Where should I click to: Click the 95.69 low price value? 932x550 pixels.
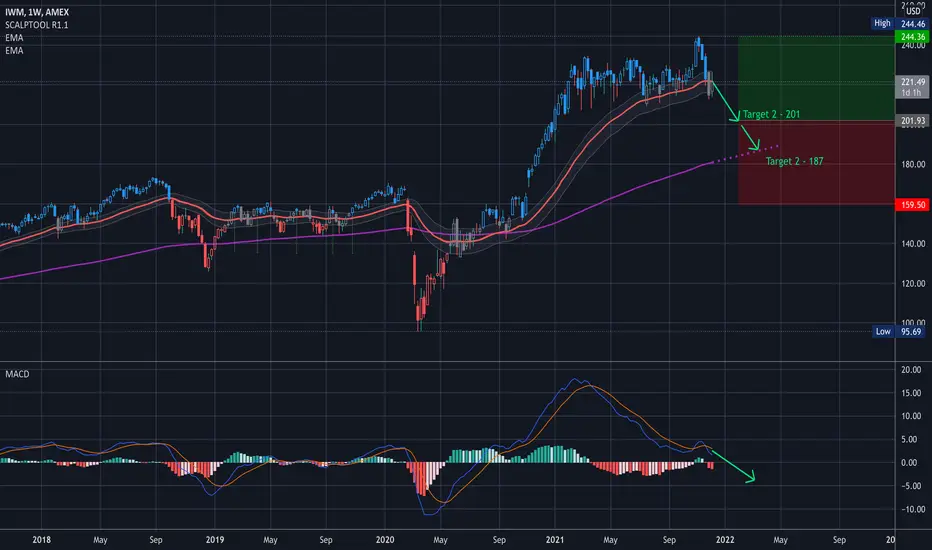coord(911,332)
